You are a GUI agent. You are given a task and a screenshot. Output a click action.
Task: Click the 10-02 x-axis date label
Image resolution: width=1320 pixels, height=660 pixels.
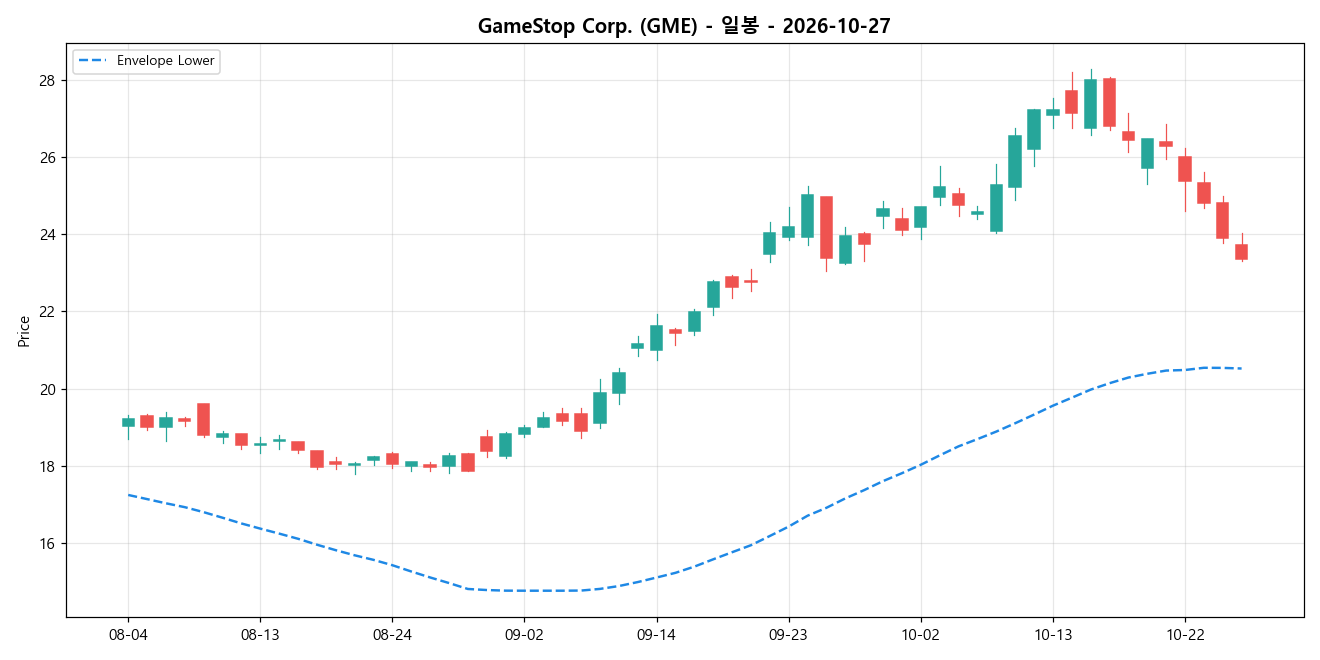tap(920, 635)
